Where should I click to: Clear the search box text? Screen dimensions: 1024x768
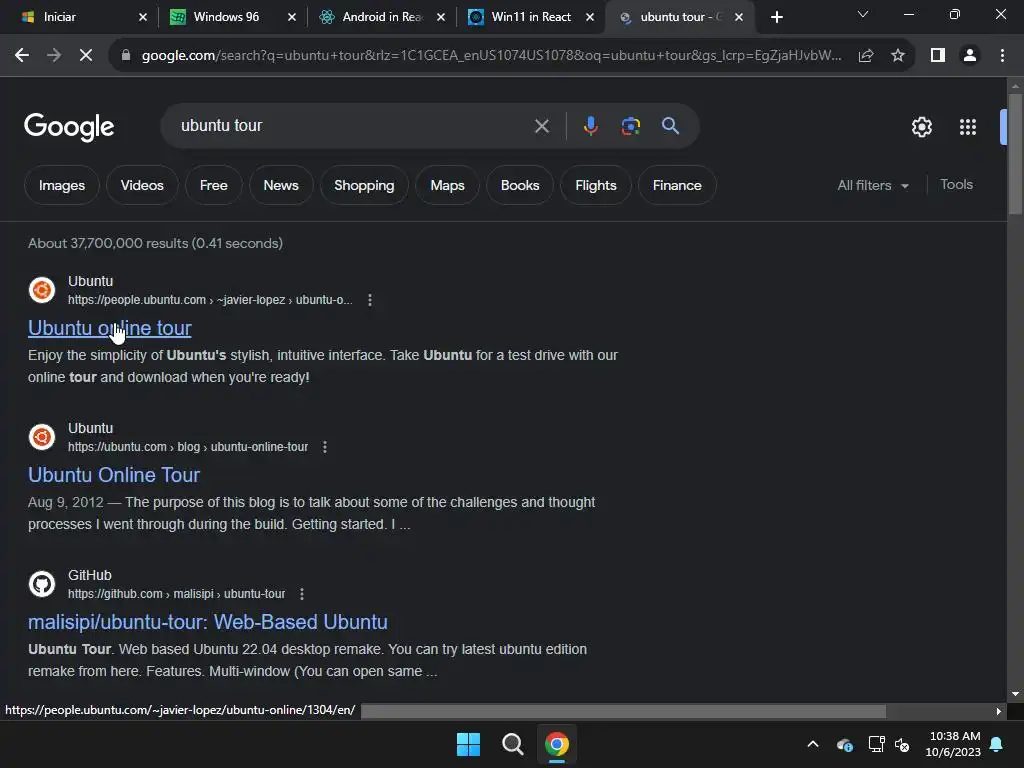point(541,126)
